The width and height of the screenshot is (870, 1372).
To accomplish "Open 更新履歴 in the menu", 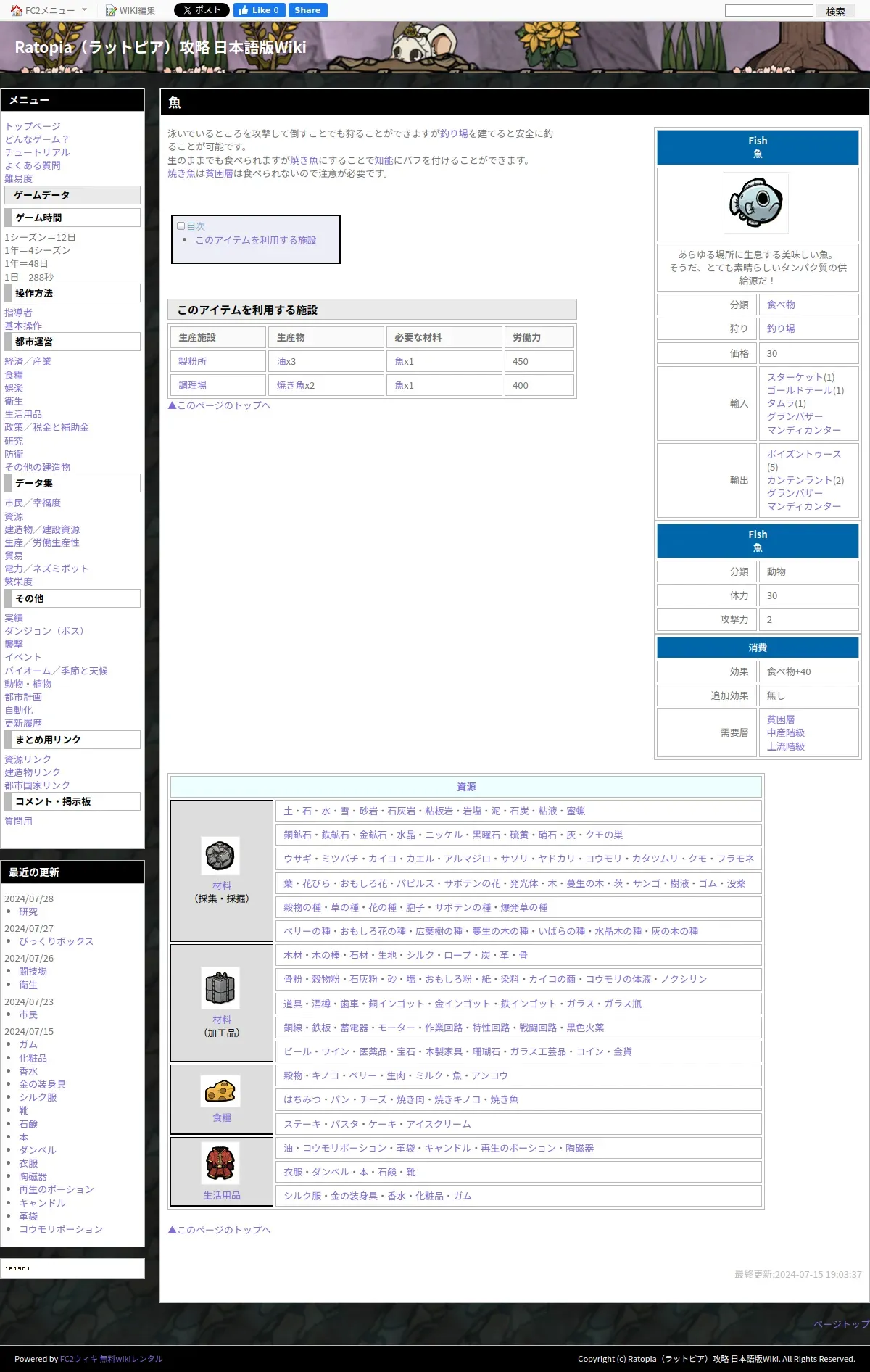I will pos(23,723).
